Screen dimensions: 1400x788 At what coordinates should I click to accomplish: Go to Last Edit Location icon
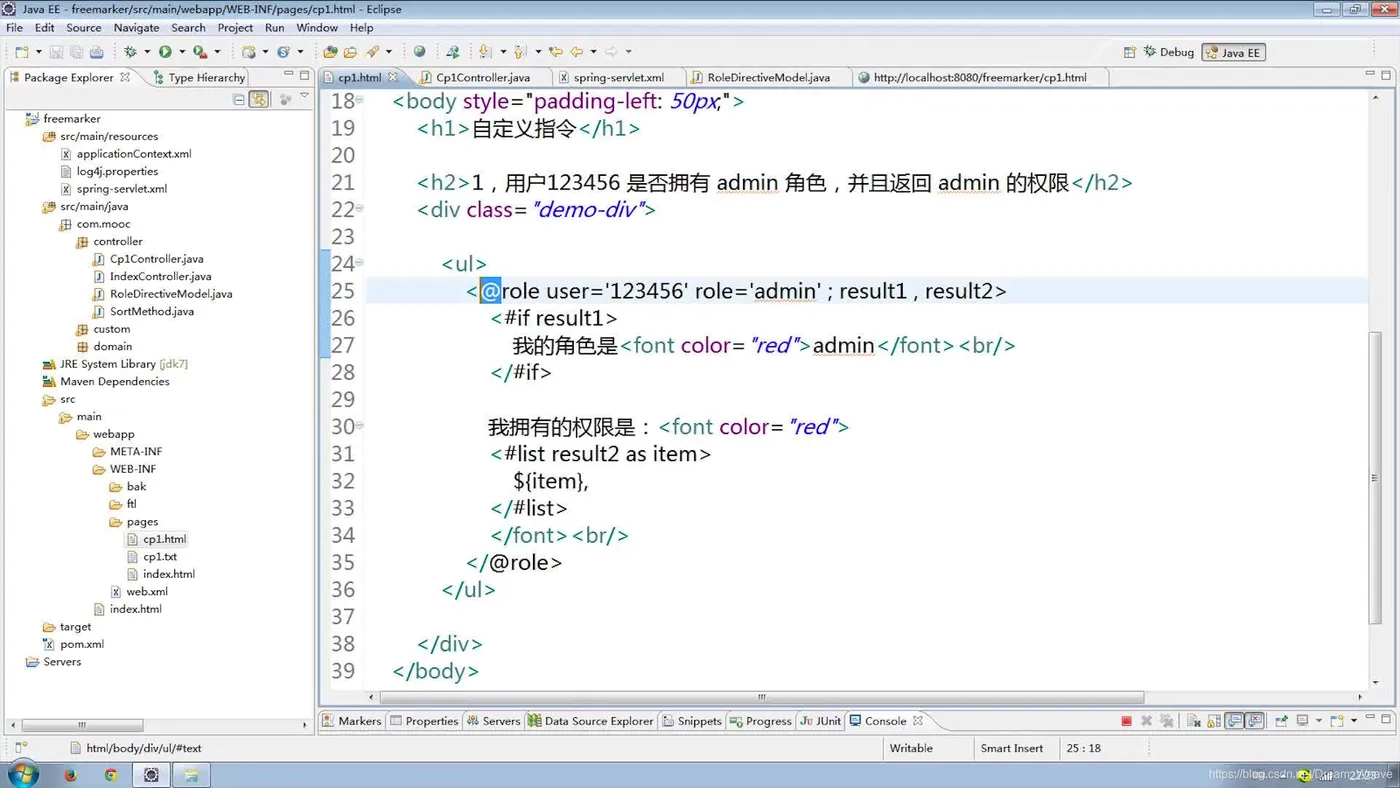(x=555, y=52)
